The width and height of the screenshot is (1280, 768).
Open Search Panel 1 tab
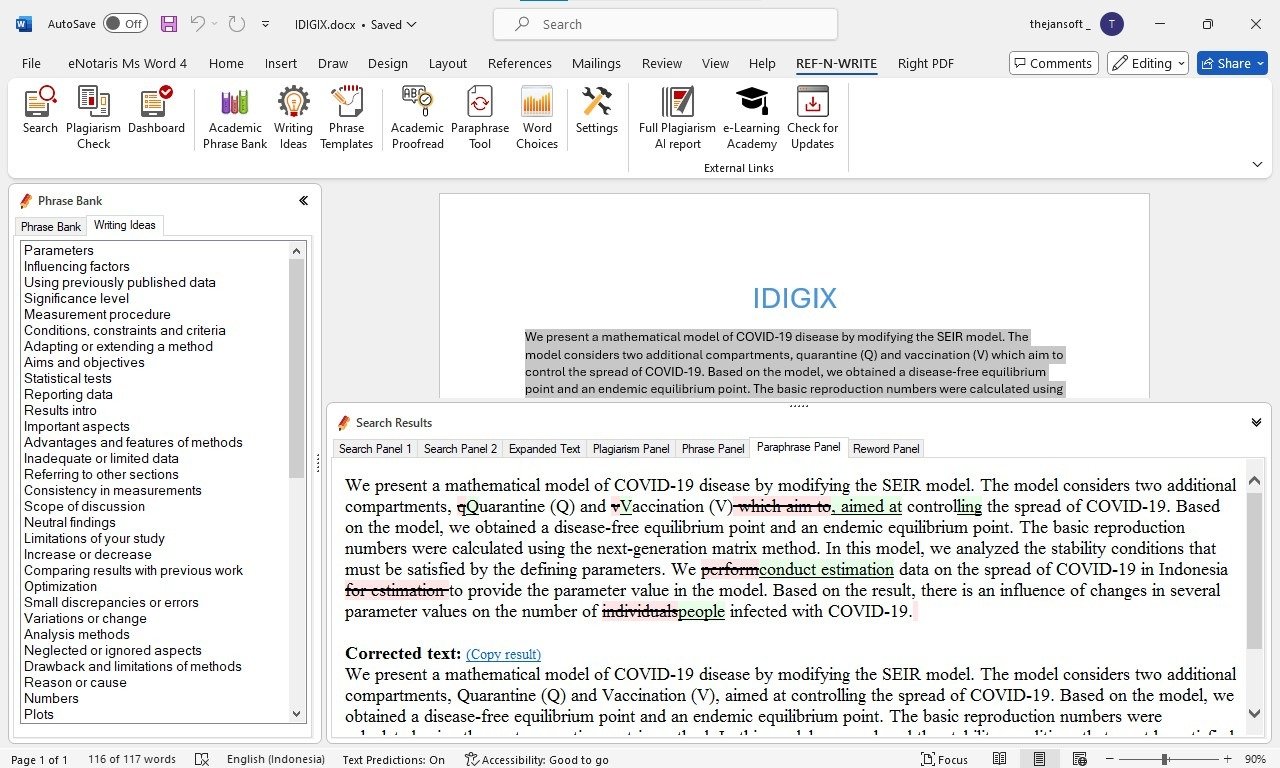[x=375, y=449]
